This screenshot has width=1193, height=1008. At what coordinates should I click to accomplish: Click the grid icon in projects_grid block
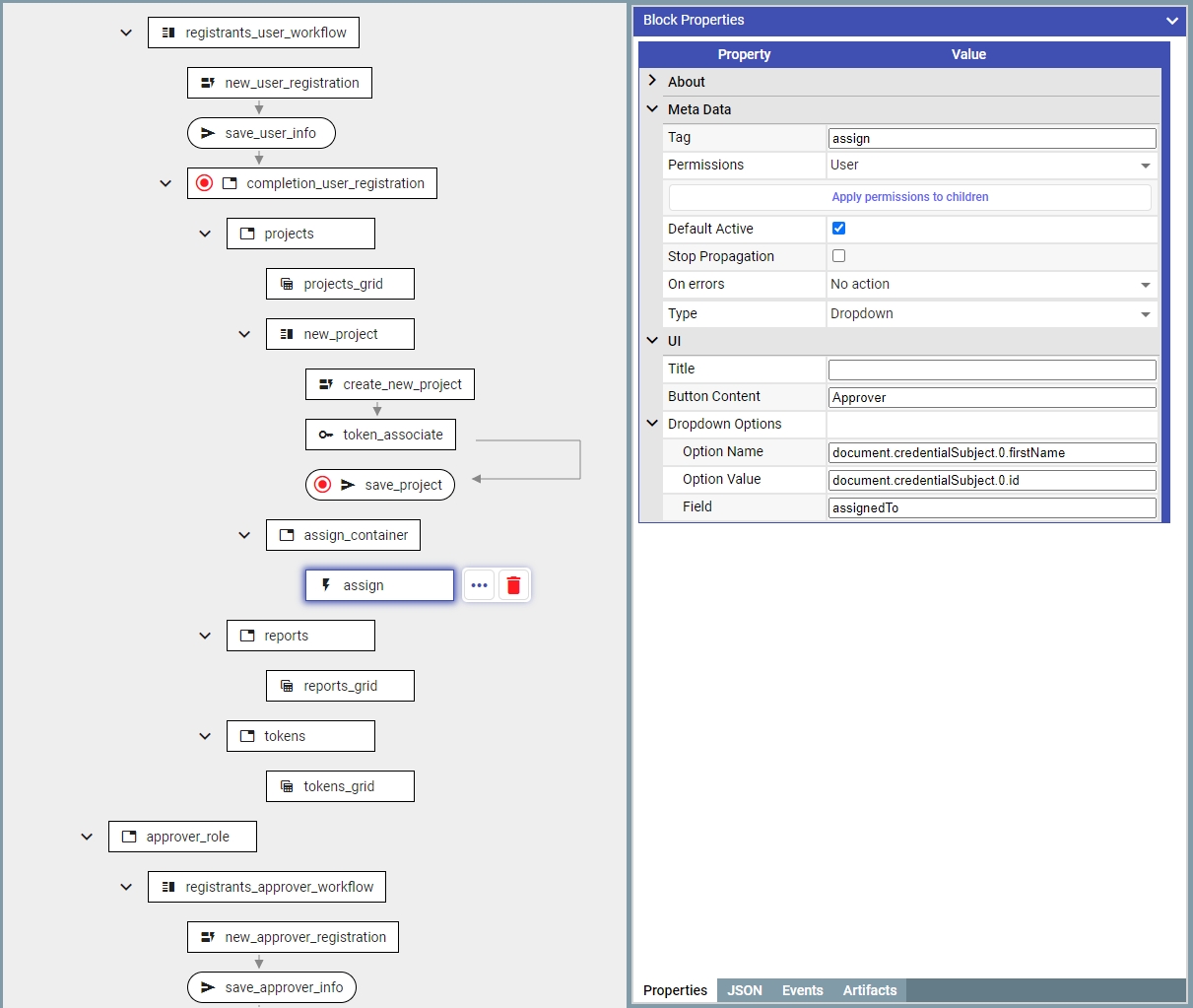tap(287, 284)
